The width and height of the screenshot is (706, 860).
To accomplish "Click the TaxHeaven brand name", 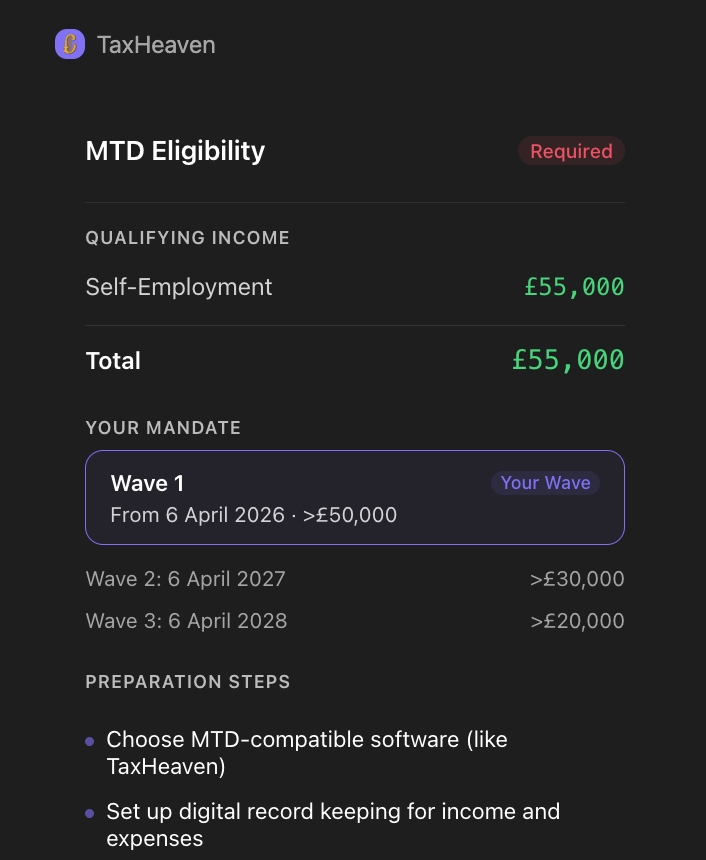I will coord(156,45).
